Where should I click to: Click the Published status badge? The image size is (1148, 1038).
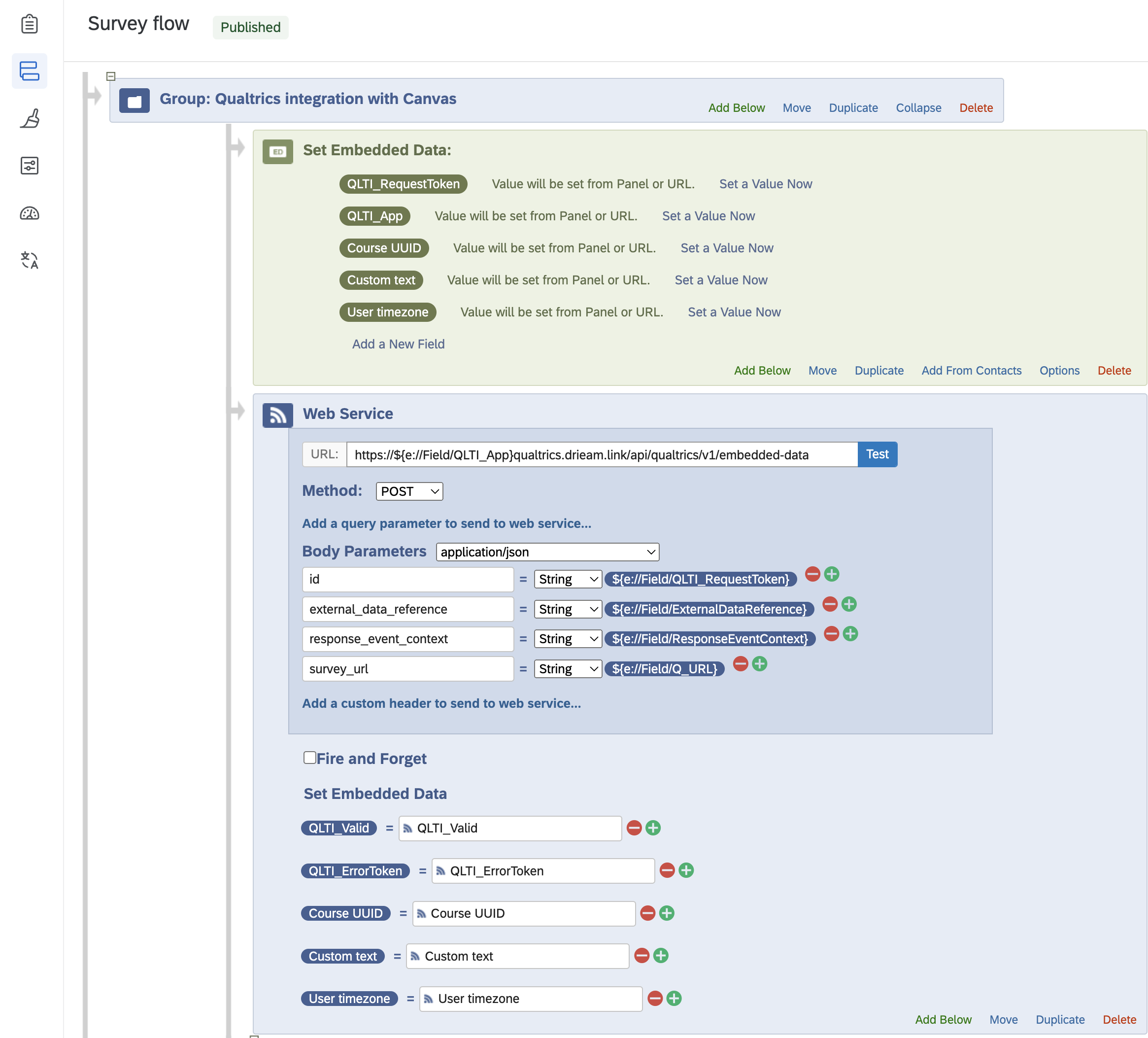point(251,27)
